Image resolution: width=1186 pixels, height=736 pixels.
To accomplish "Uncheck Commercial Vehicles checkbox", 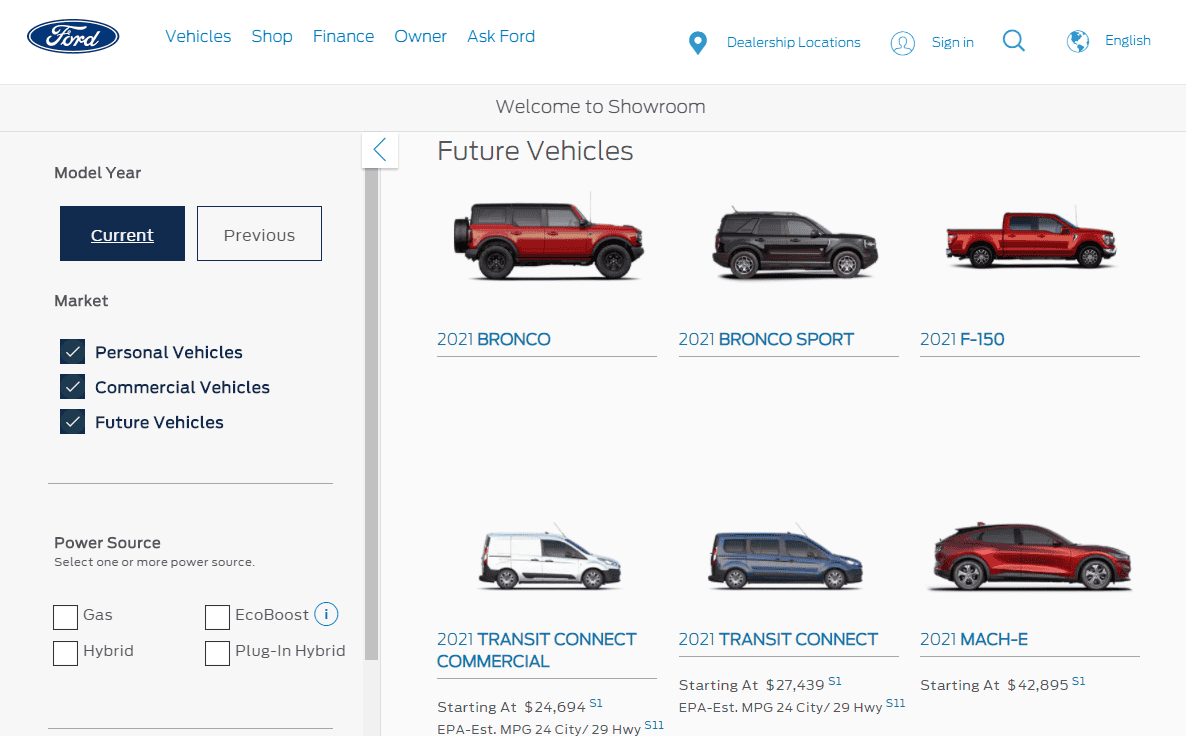I will pyautogui.click(x=73, y=387).
